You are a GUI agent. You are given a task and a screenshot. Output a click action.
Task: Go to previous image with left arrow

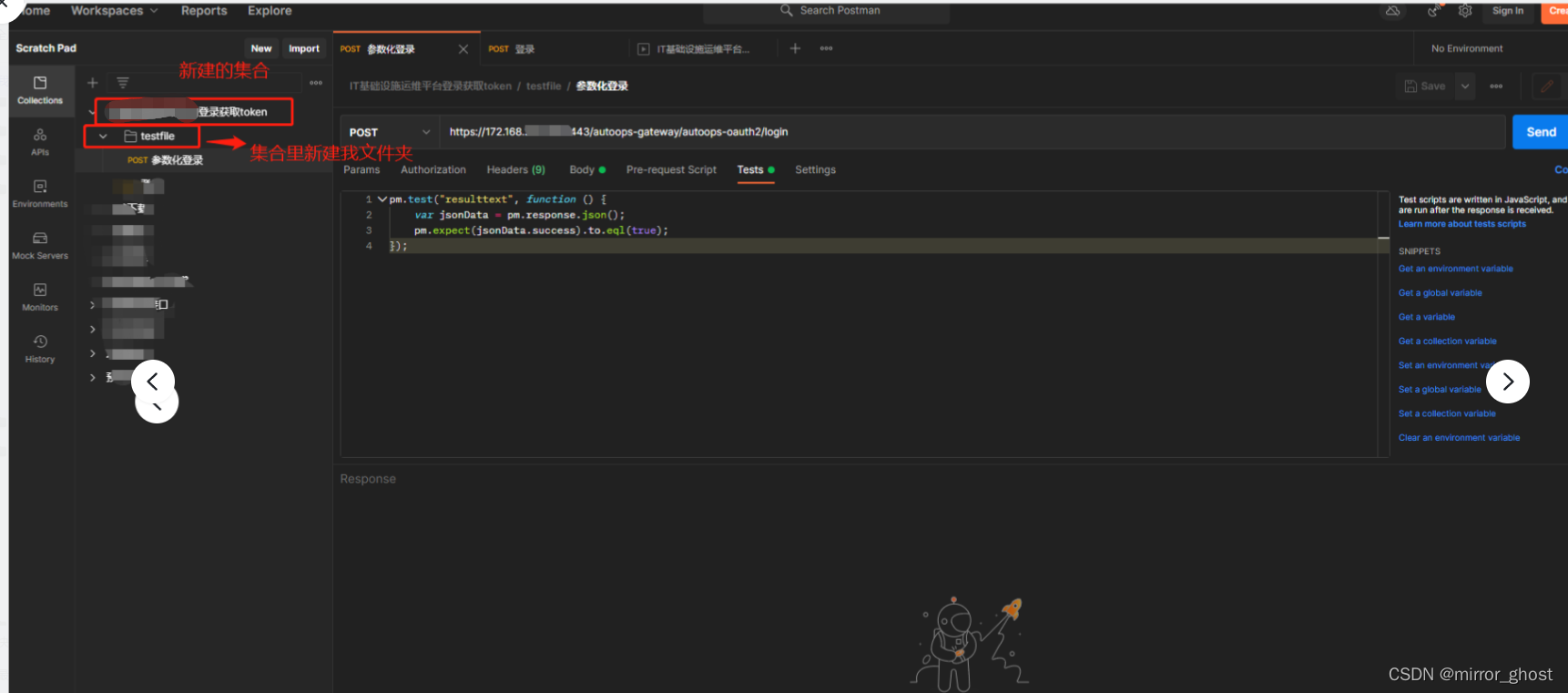(x=153, y=382)
